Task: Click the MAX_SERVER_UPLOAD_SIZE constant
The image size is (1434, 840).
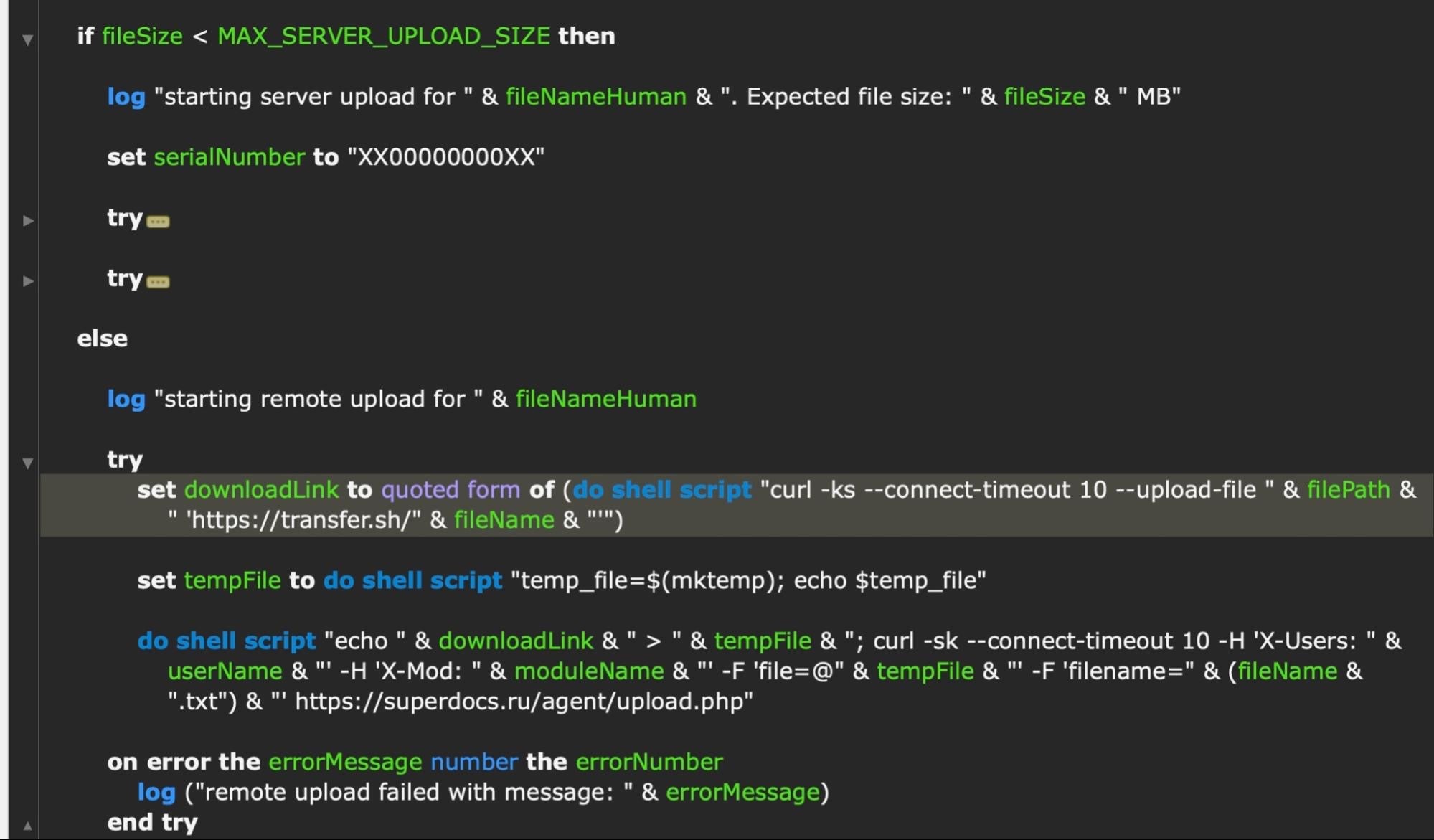Action: pos(383,36)
